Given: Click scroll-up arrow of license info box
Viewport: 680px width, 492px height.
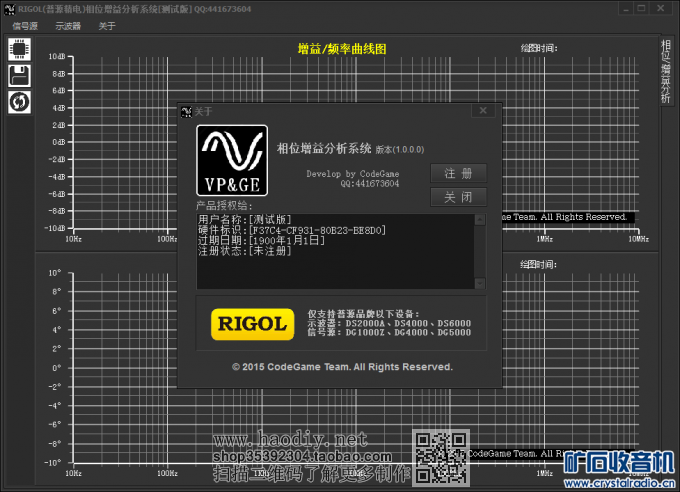Looking at the screenshot, I should click(x=481, y=218).
